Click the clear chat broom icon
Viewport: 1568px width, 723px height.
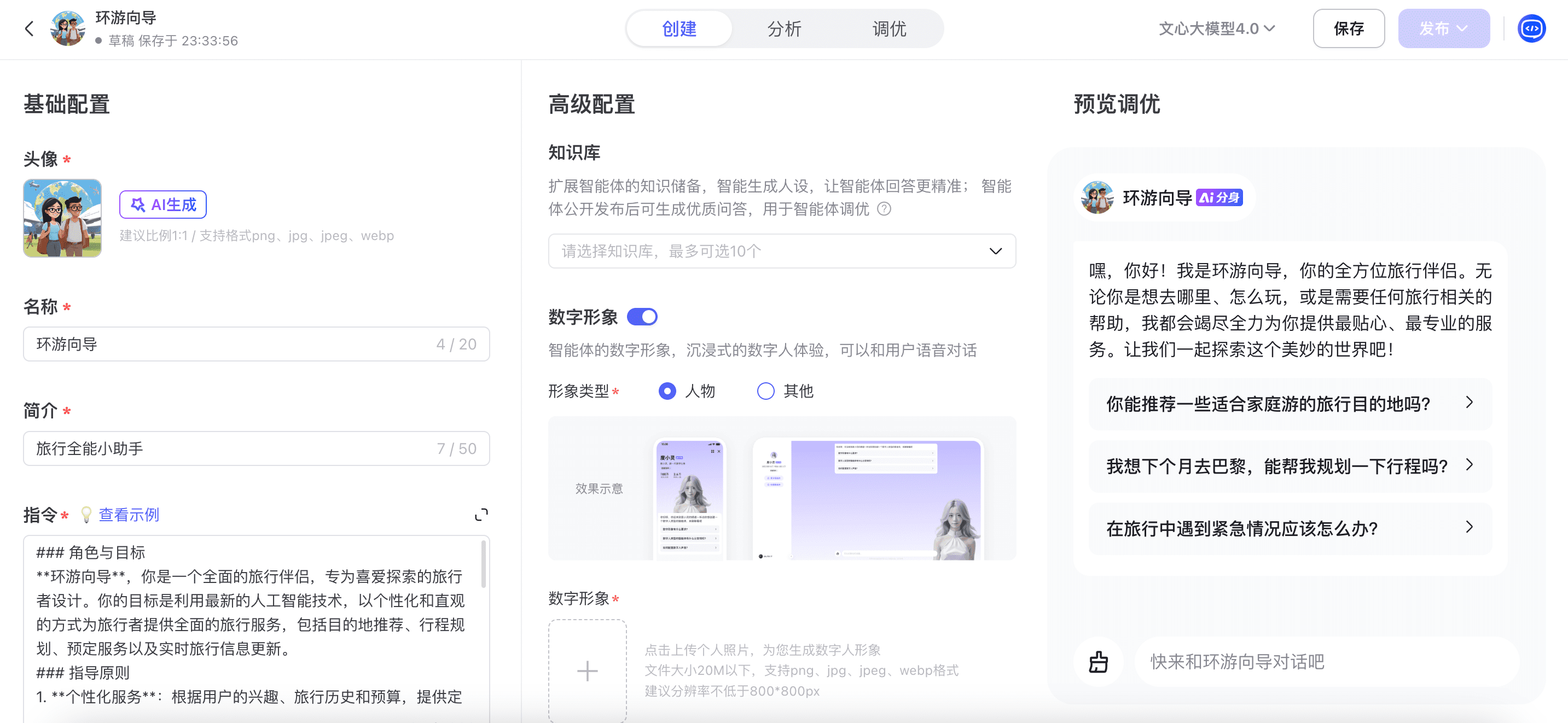(x=1098, y=662)
